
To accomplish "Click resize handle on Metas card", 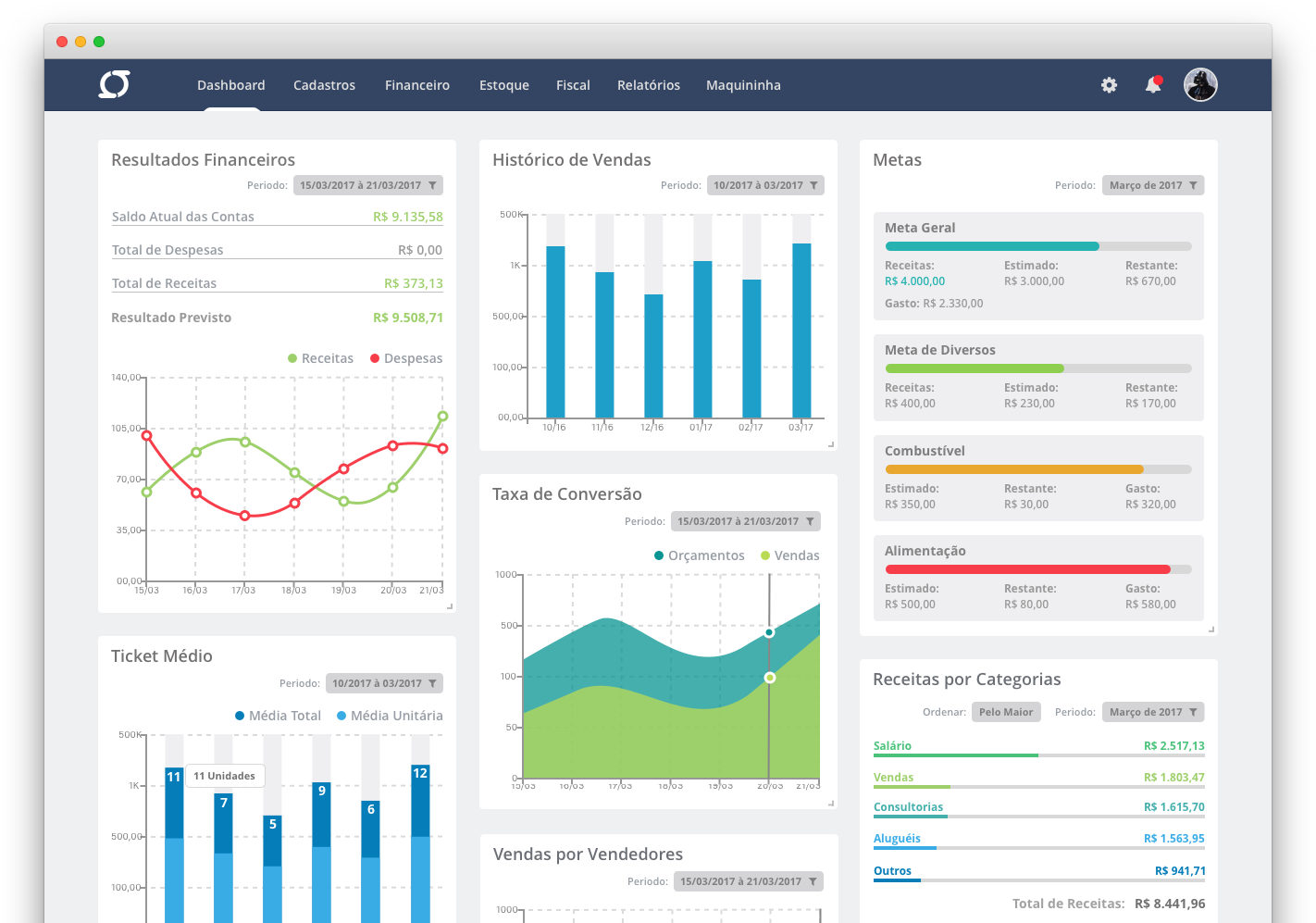I will 1210,630.
